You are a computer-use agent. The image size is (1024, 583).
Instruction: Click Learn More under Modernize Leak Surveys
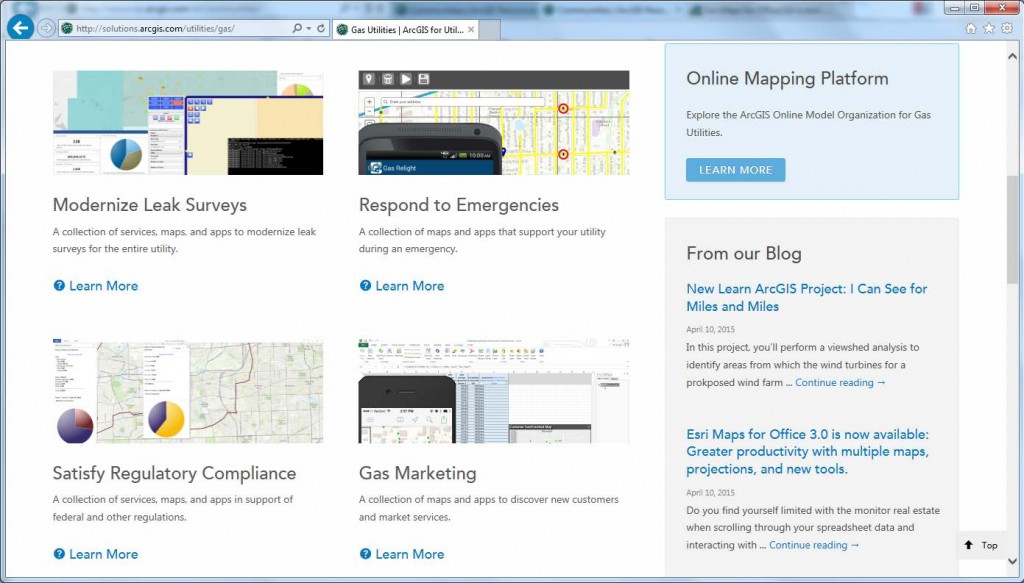point(103,286)
